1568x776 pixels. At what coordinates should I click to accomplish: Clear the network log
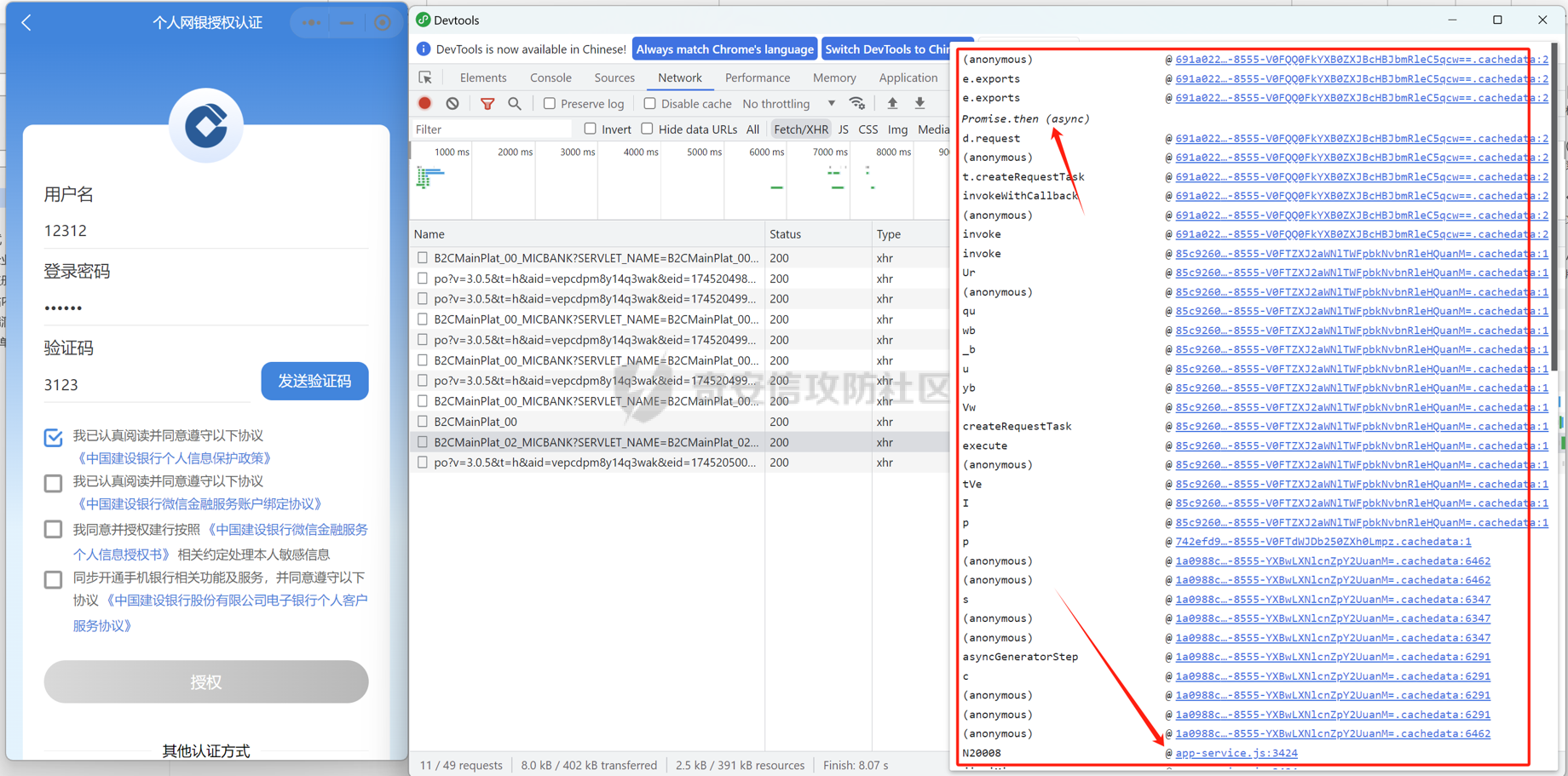(453, 103)
